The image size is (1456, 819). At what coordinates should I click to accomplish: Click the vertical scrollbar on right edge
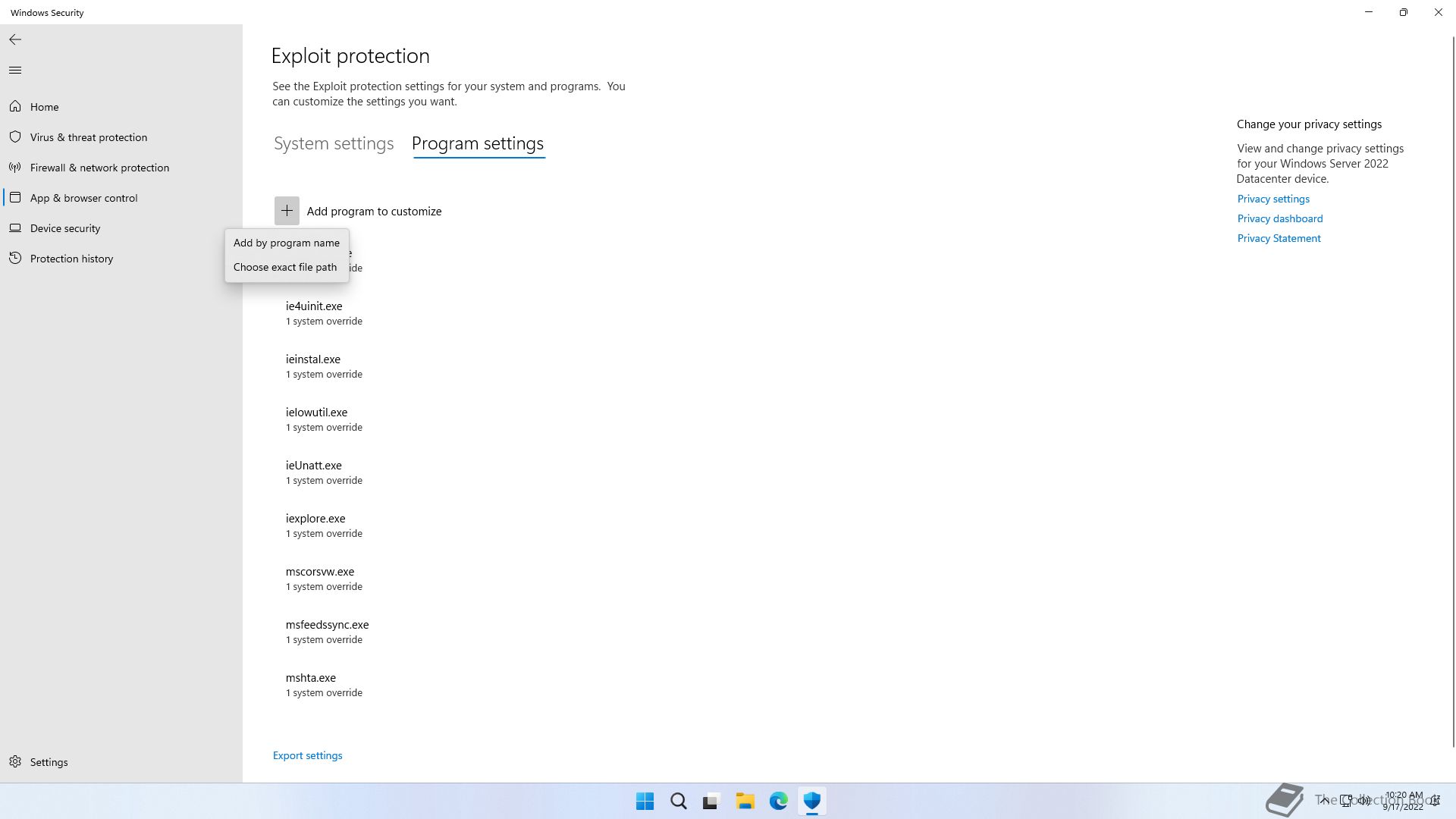1452,379
